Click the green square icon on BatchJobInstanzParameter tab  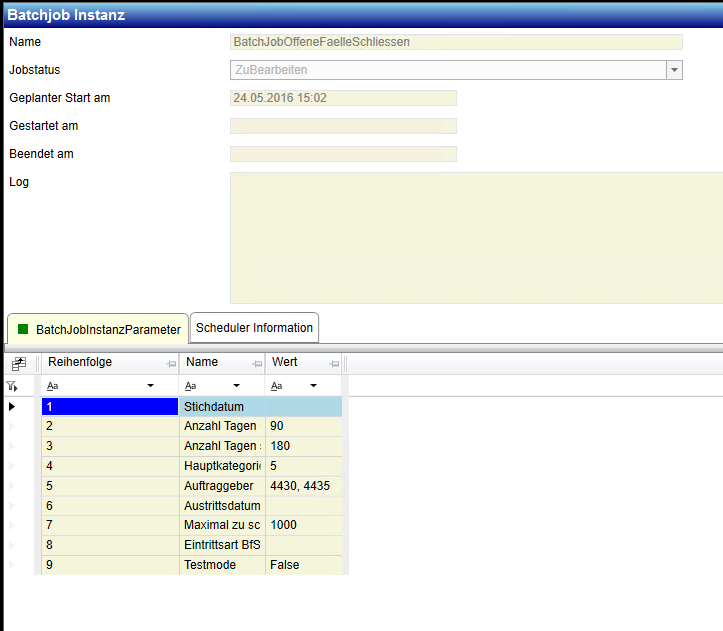click(23, 329)
